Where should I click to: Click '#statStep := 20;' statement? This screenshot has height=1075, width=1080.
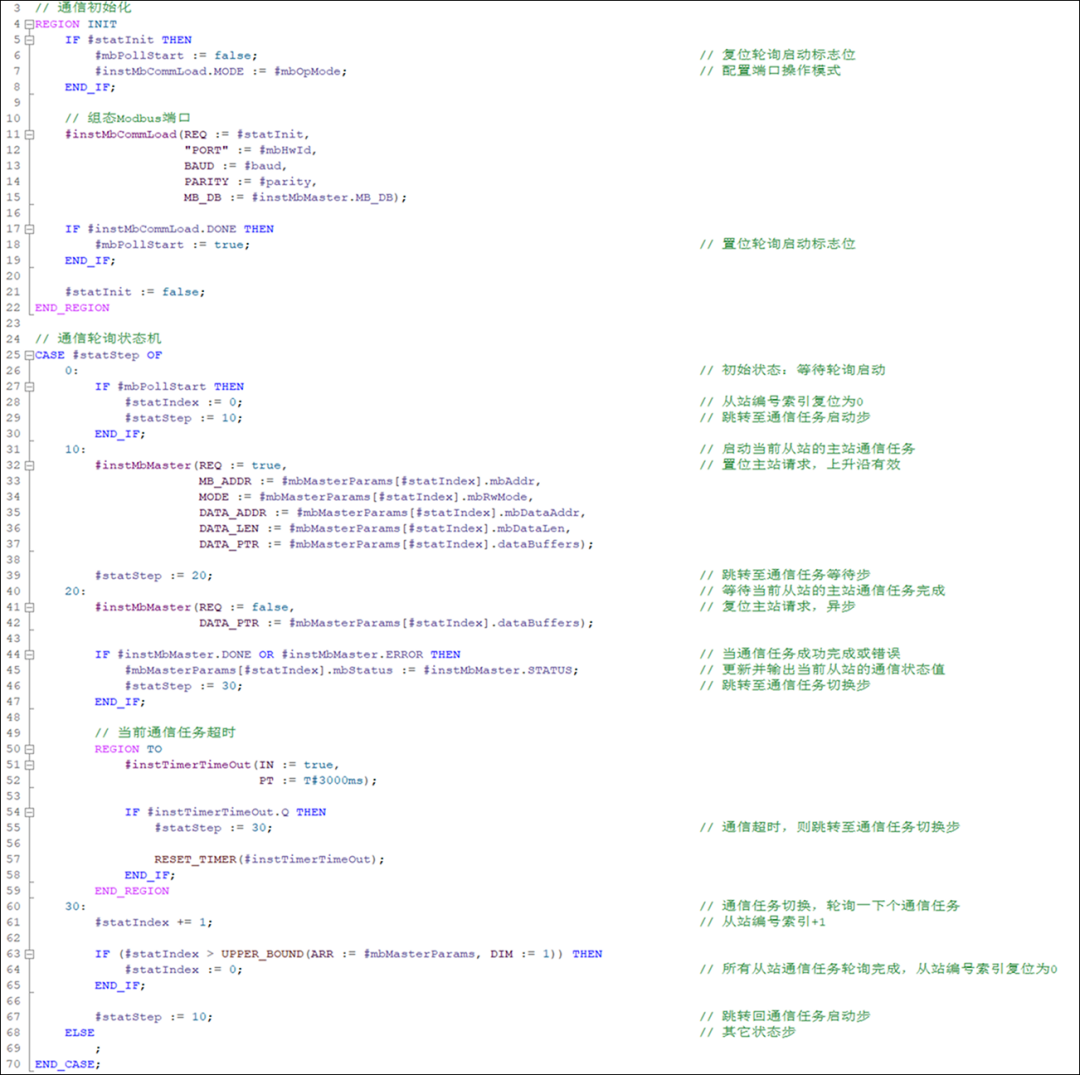[x=154, y=576]
